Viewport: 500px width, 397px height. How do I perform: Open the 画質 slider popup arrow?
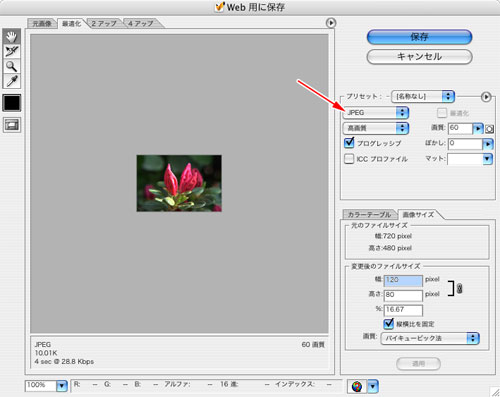[478, 128]
